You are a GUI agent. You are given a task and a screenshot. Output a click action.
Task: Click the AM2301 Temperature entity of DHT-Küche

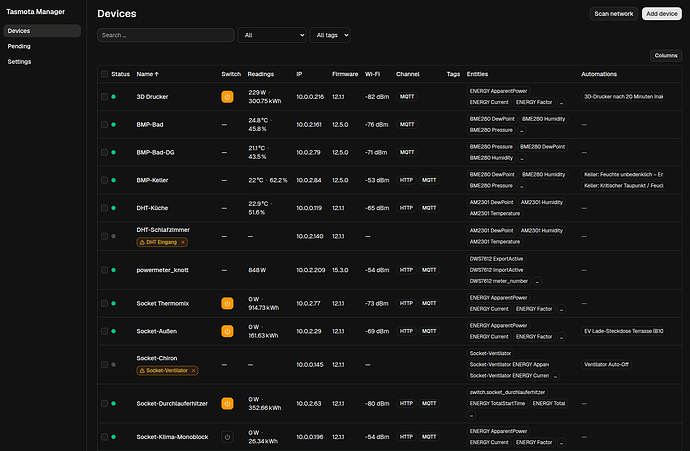[495, 214]
